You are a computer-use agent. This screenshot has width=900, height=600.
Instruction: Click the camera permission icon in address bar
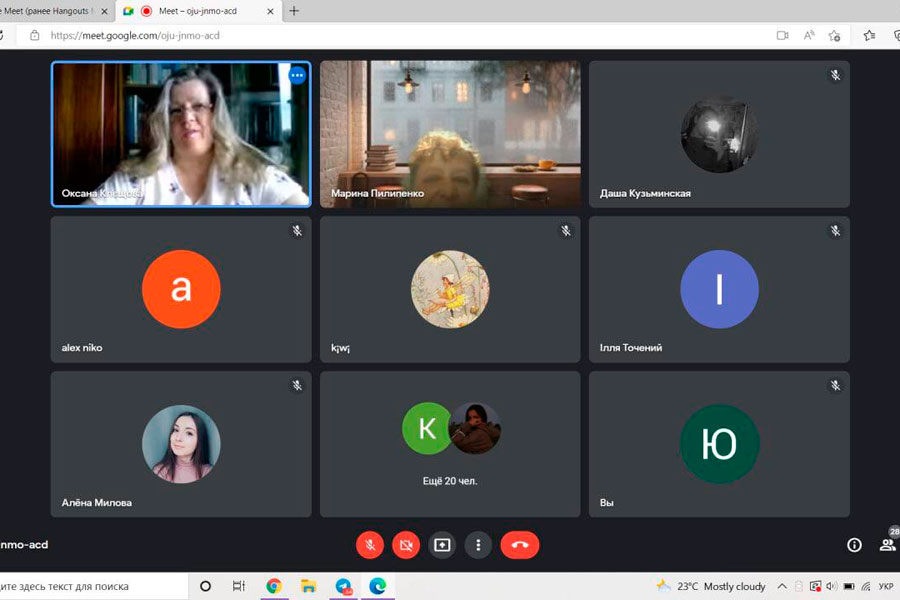coord(782,36)
